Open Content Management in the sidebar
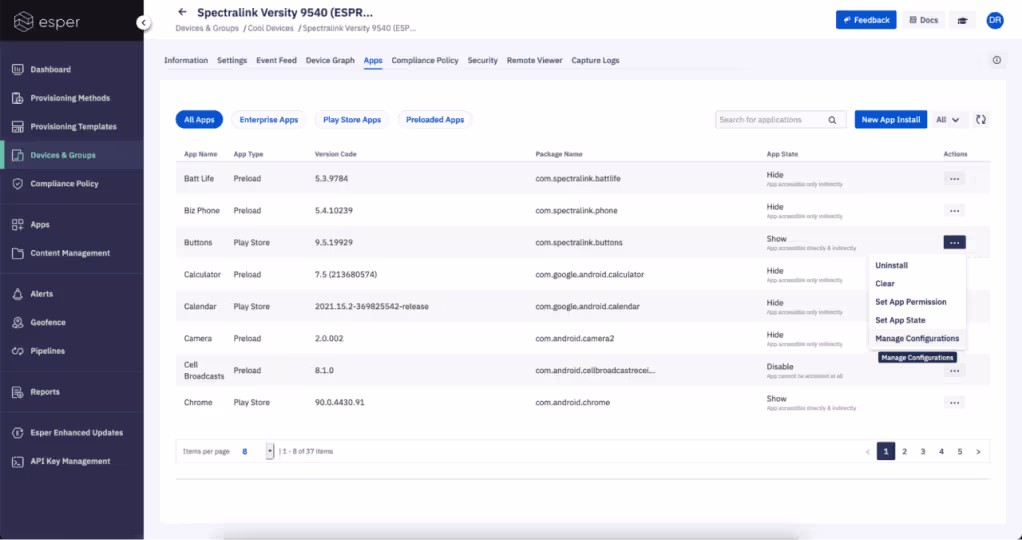Image resolution: width=1022 pixels, height=540 pixels. point(72,253)
